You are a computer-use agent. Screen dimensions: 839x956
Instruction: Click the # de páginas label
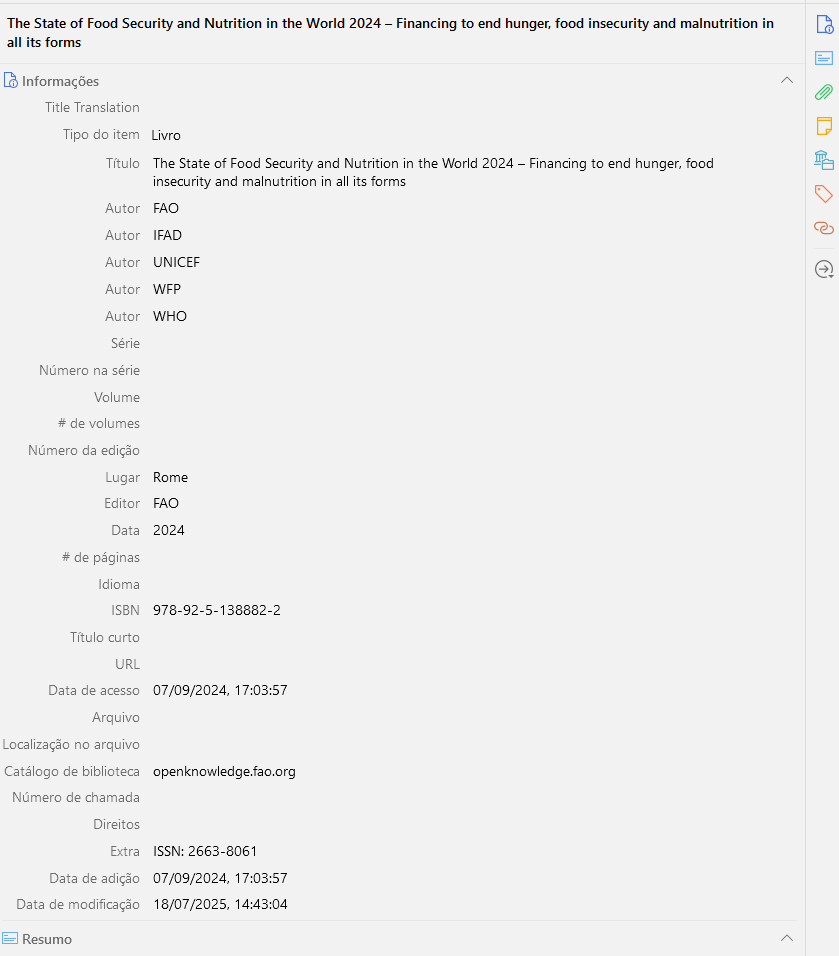pyautogui.click(x=101, y=557)
